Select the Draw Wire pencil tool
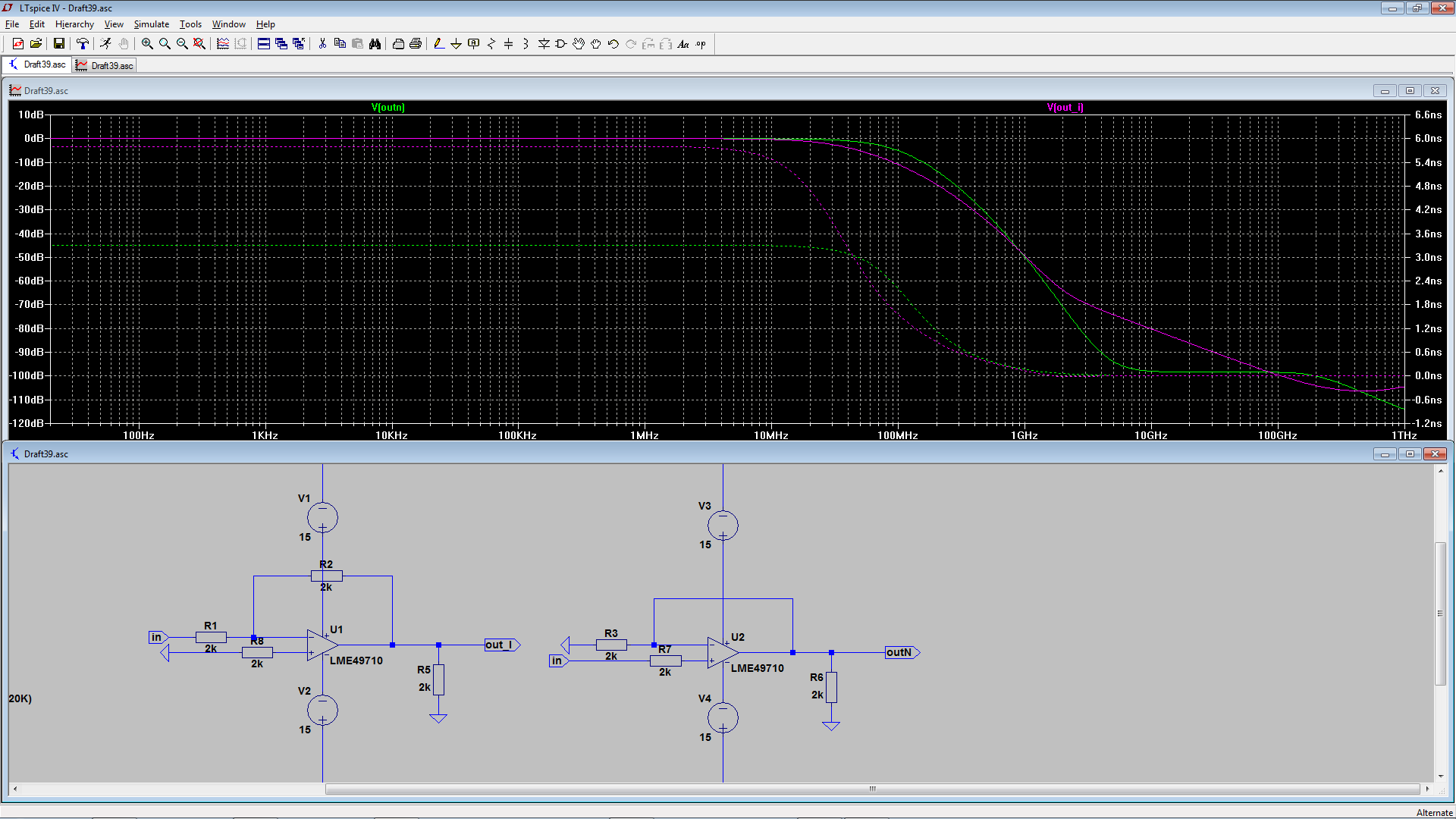1456x819 pixels. coord(438,44)
